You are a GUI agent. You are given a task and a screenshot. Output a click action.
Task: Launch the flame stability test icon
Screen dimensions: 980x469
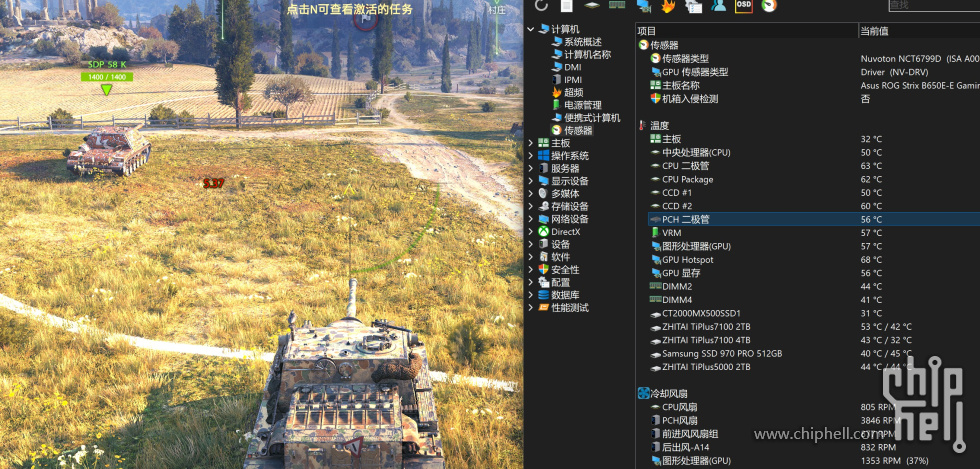point(668,6)
